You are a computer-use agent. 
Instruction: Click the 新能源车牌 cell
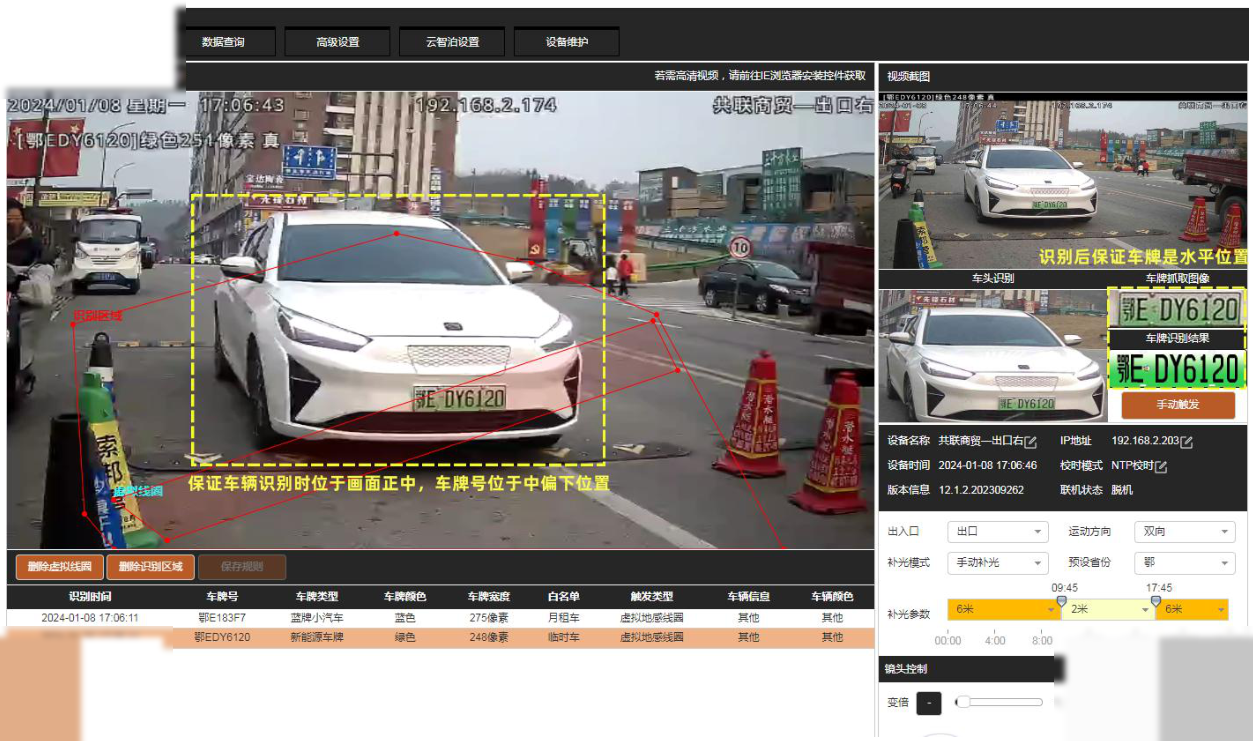pos(316,637)
